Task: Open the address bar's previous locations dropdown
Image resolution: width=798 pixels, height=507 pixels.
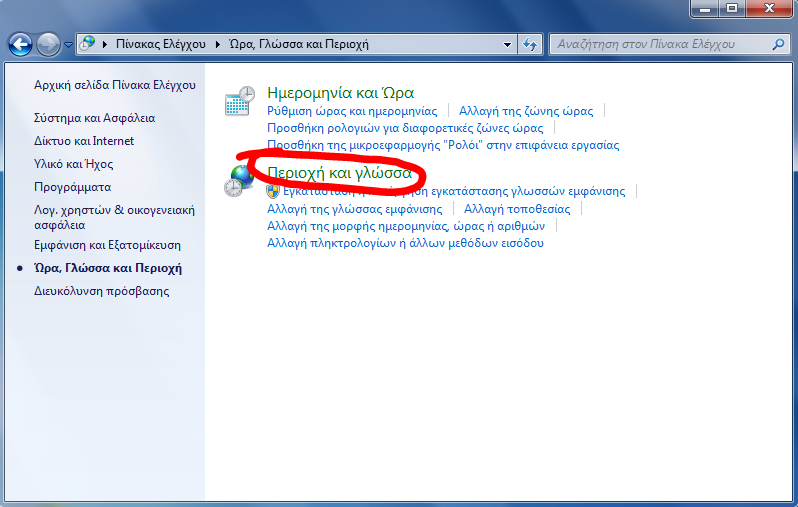Action: coord(507,44)
